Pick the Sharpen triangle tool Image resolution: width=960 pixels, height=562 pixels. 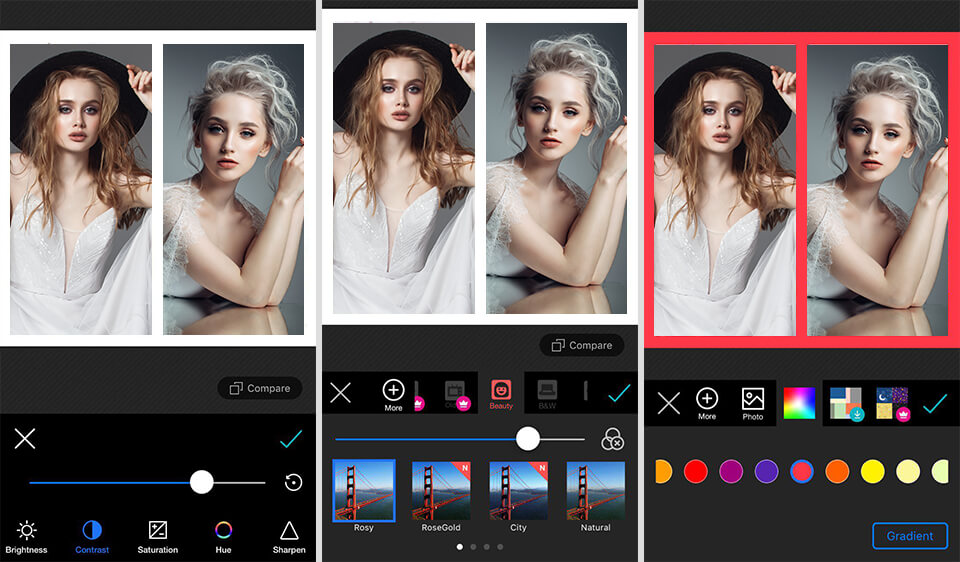coord(289,537)
